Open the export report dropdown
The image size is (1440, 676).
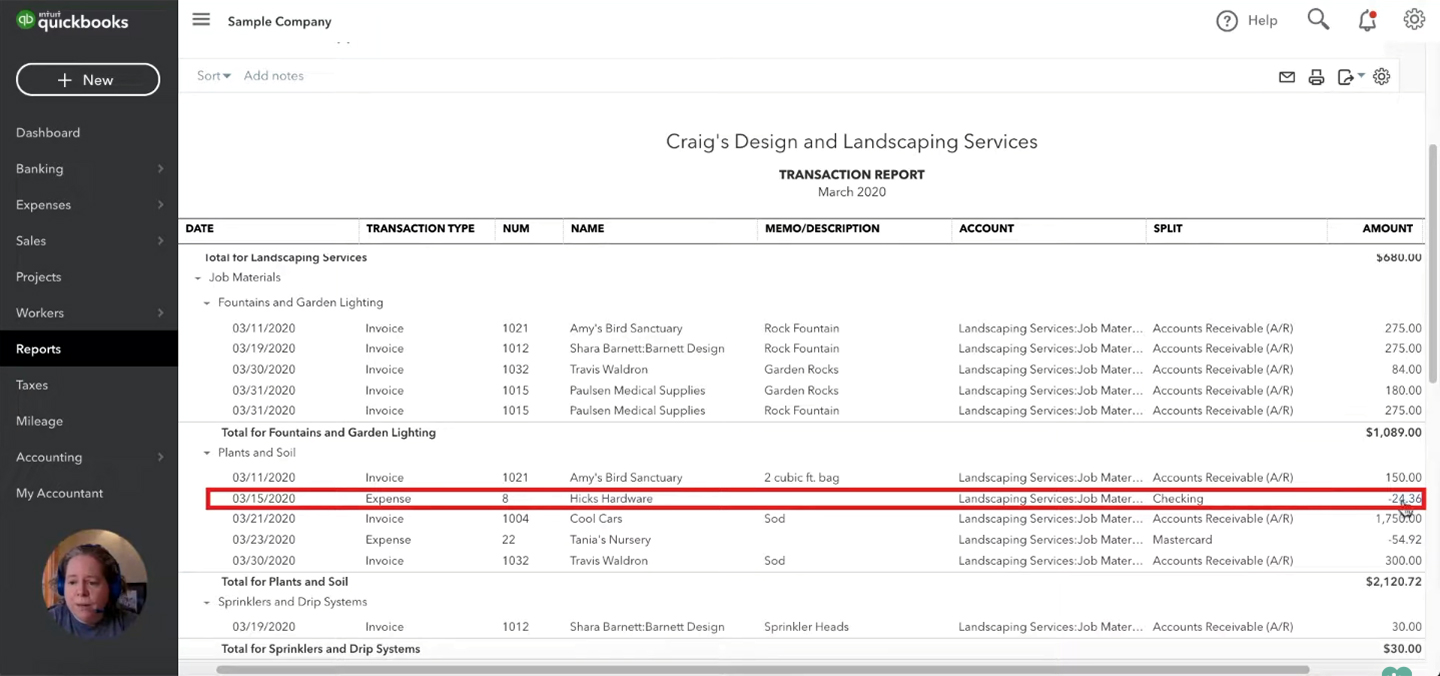point(1350,77)
